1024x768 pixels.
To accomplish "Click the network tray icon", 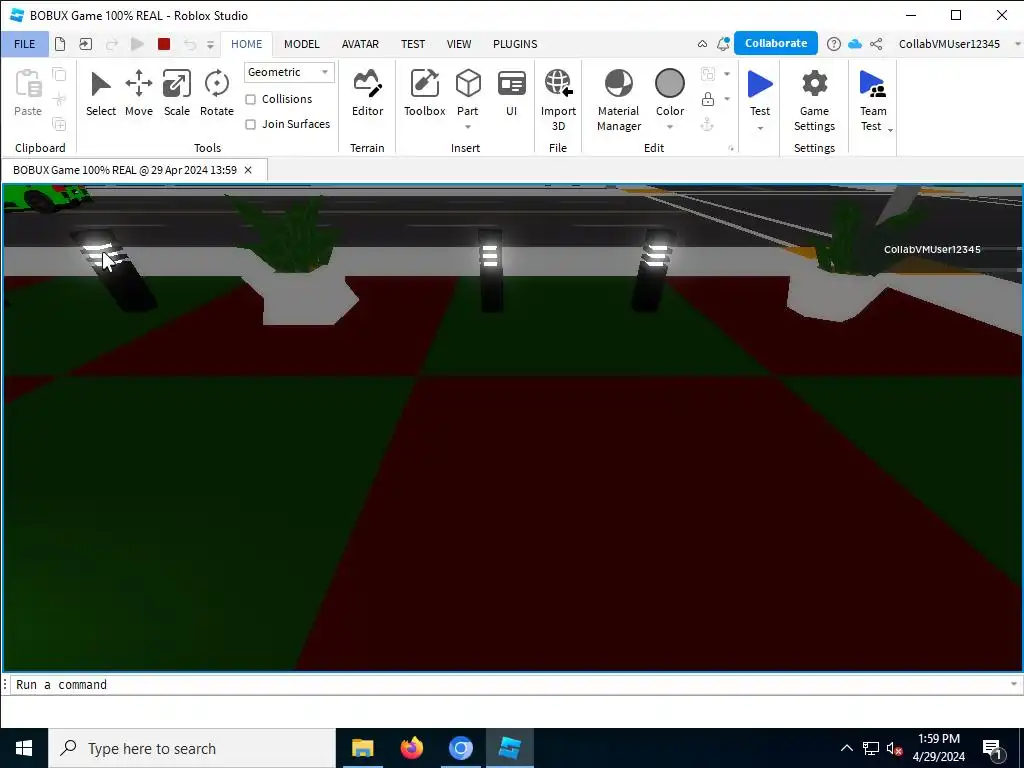I will pyautogui.click(x=871, y=748).
